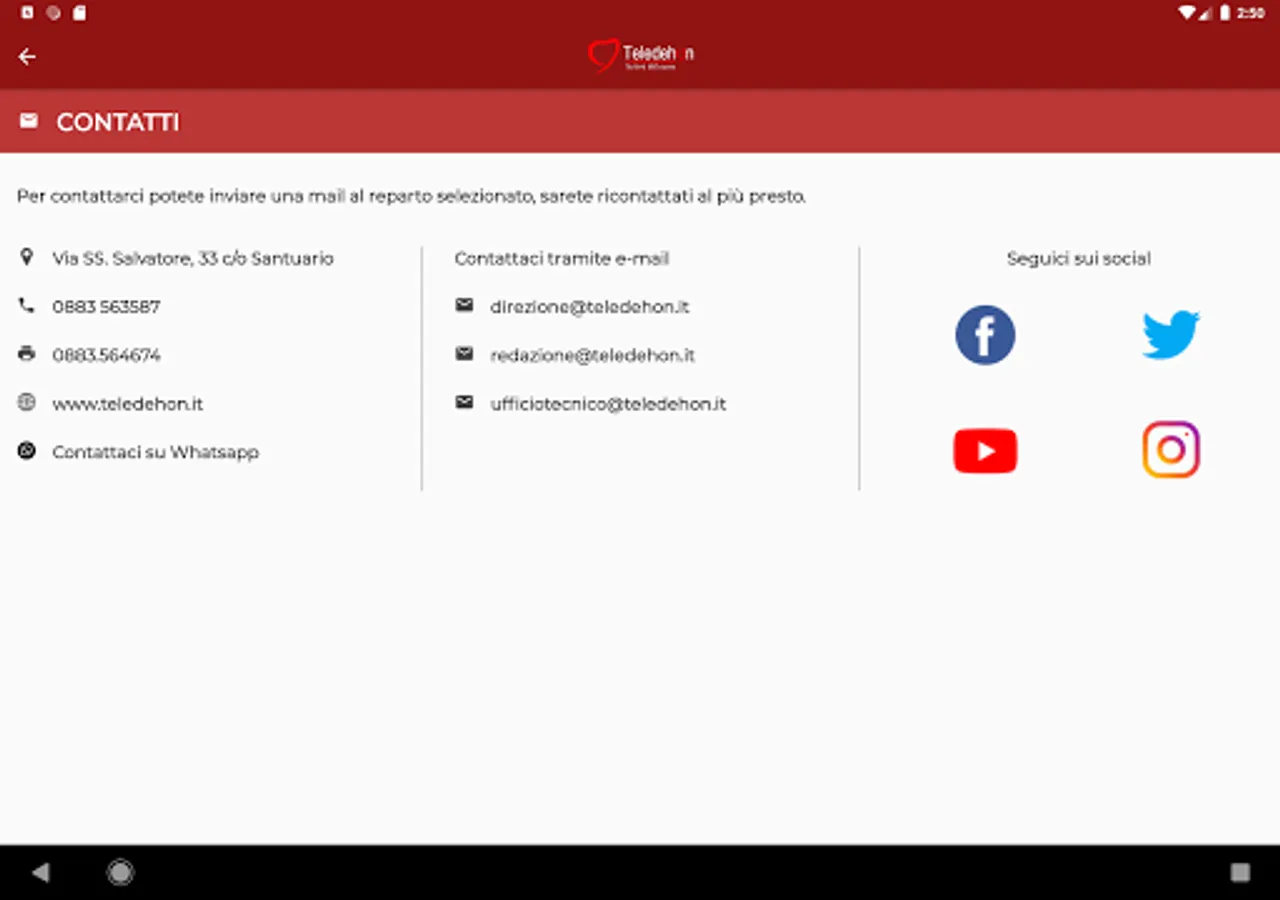Open the Facebook page
1280x900 pixels.
985,335
